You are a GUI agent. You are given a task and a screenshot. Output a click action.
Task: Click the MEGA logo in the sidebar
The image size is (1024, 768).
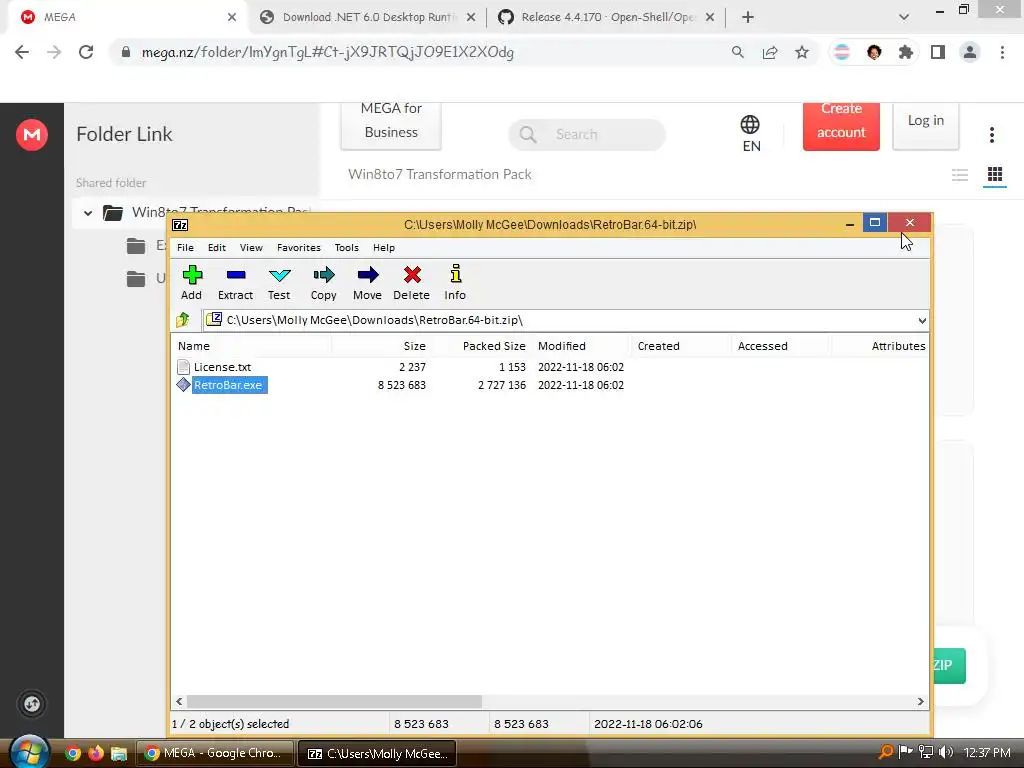tap(31, 135)
